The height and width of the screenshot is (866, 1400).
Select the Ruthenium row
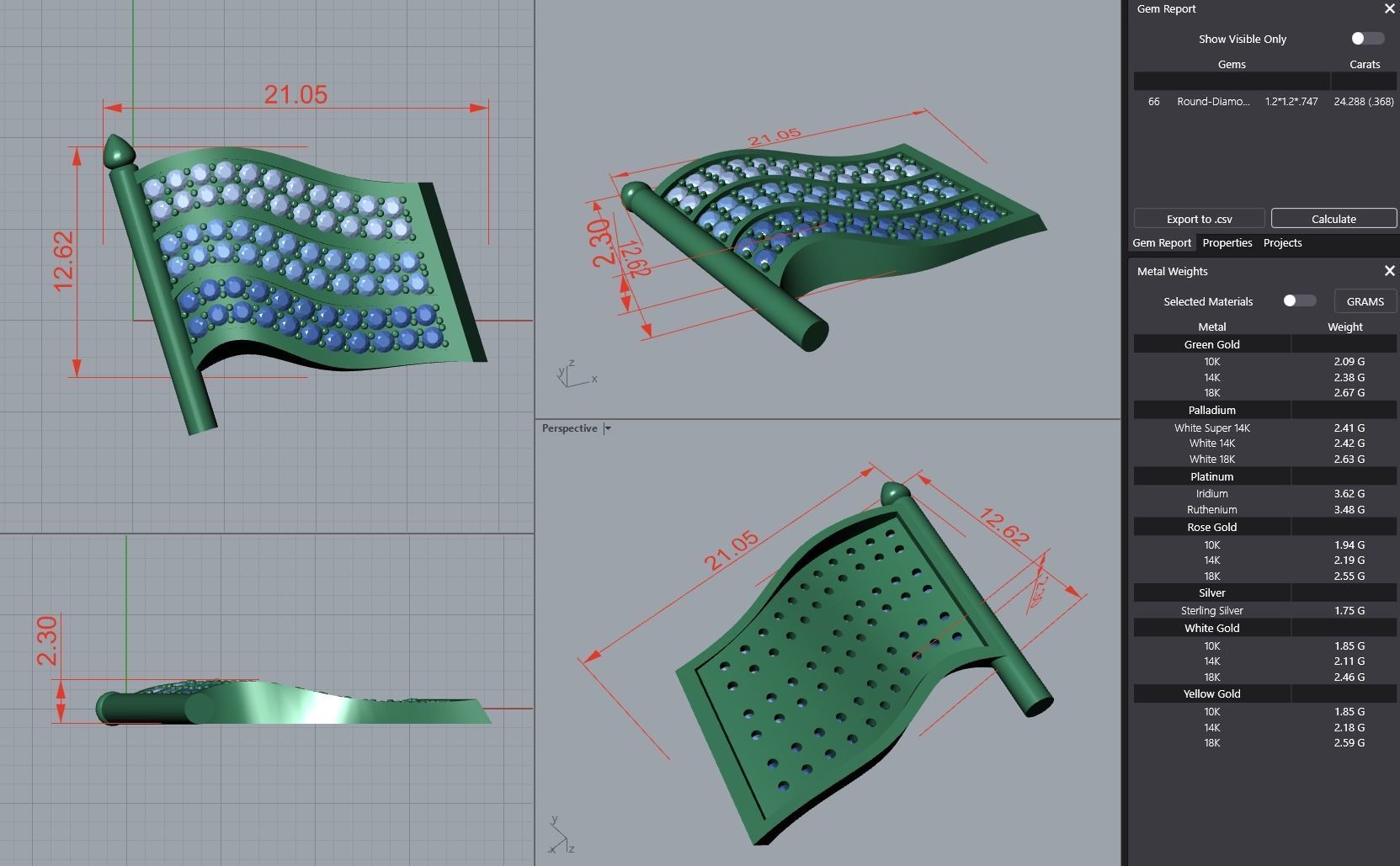click(x=1264, y=509)
